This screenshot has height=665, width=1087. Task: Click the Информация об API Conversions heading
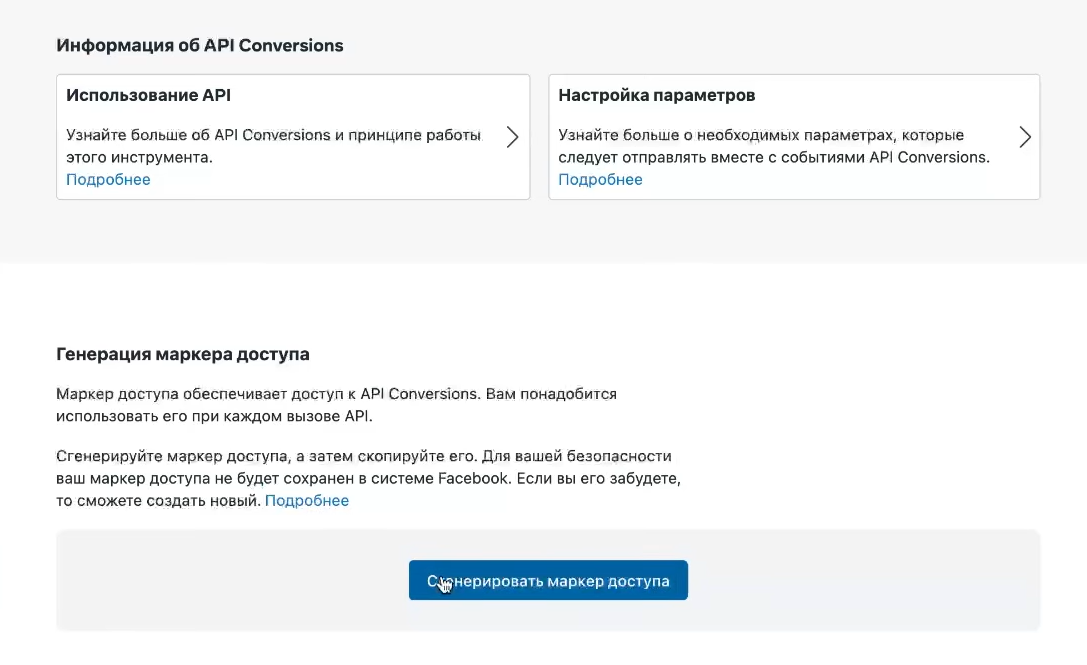[200, 45]
